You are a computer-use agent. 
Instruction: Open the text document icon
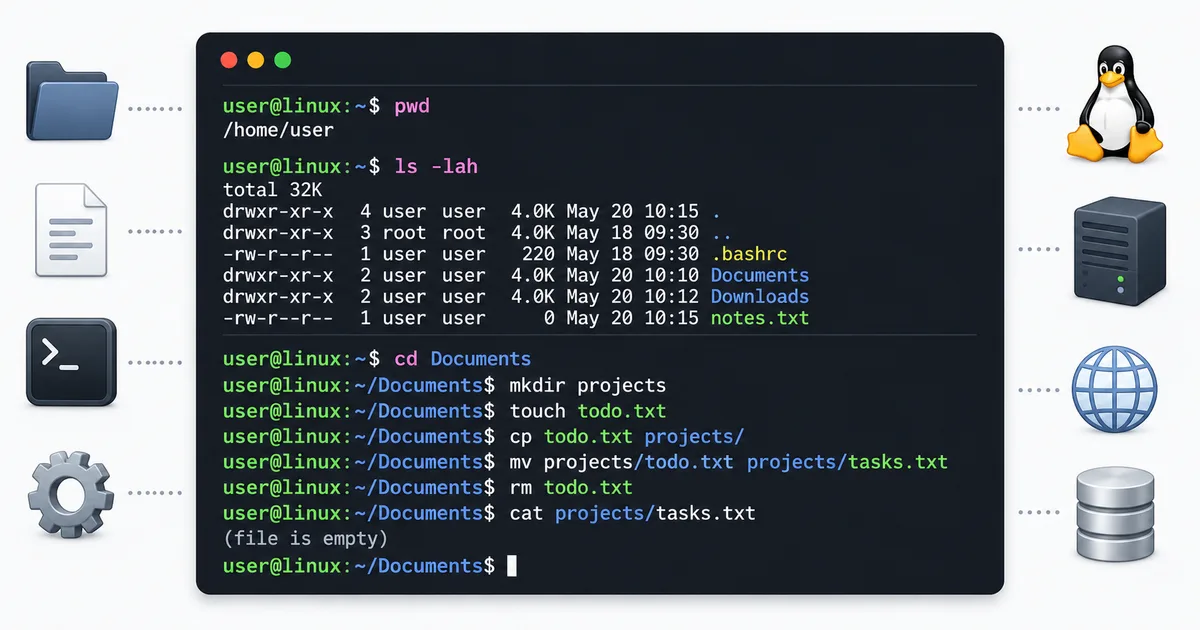(71, 229)
